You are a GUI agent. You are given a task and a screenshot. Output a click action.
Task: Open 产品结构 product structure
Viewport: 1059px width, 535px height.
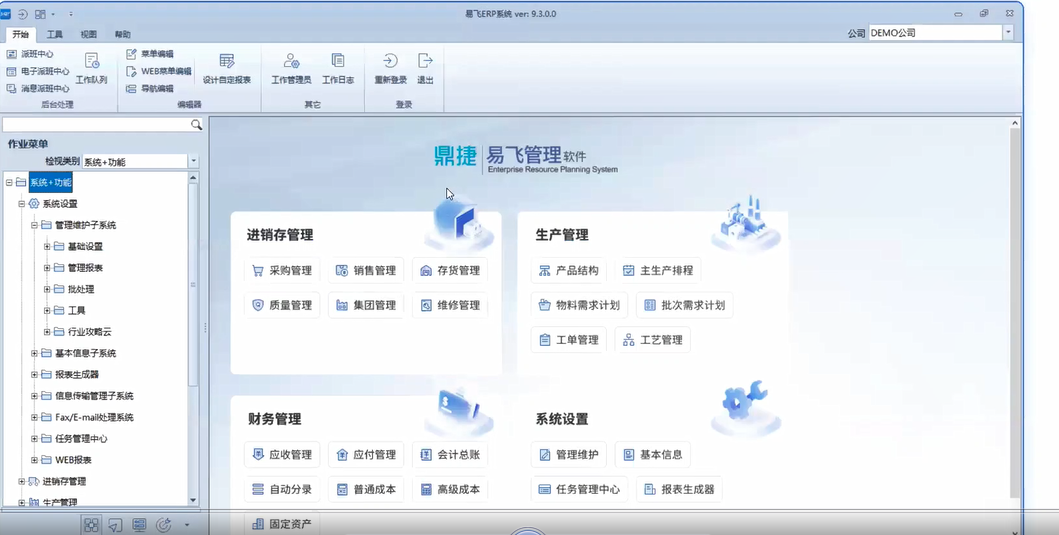point(569,270)
